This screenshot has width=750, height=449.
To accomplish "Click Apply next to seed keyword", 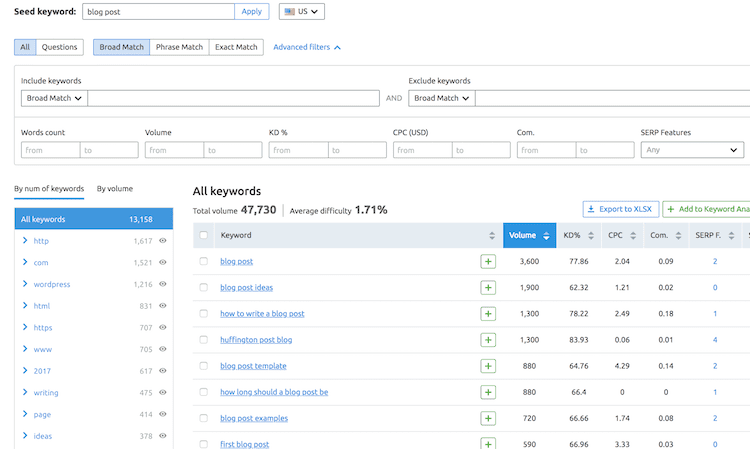I will tap(252, 11).
